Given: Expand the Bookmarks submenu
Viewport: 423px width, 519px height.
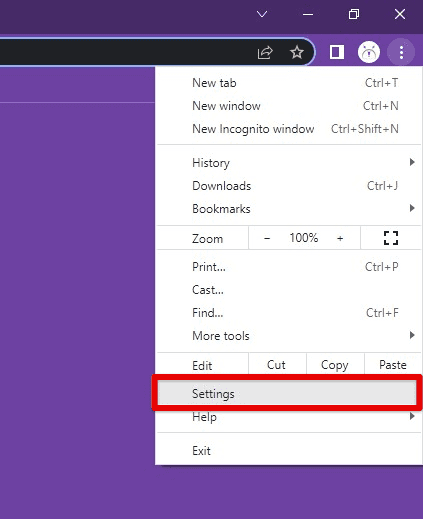Looking at the screenshot, I should coord(289,209).
